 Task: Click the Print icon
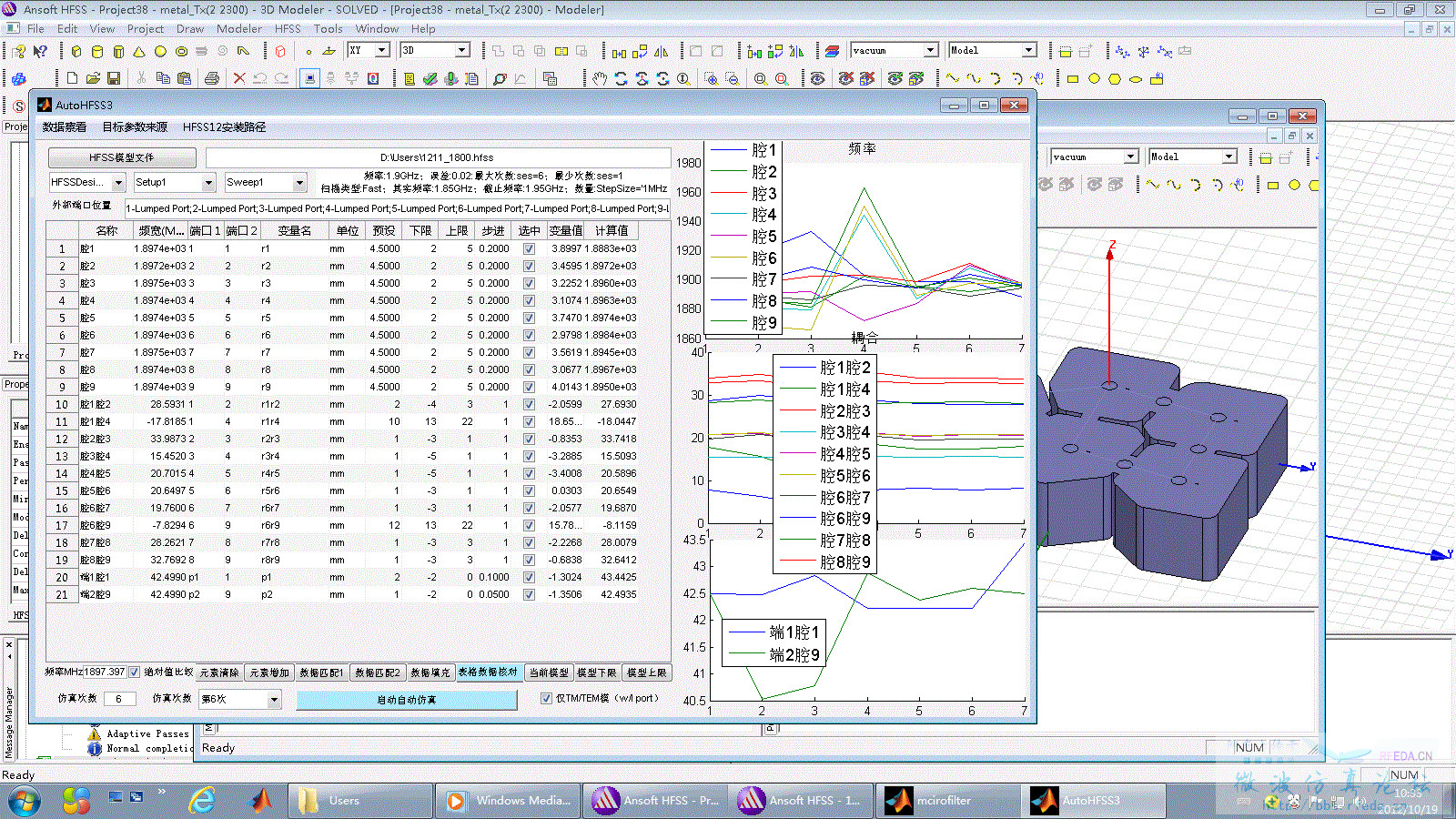pos(211,79)
